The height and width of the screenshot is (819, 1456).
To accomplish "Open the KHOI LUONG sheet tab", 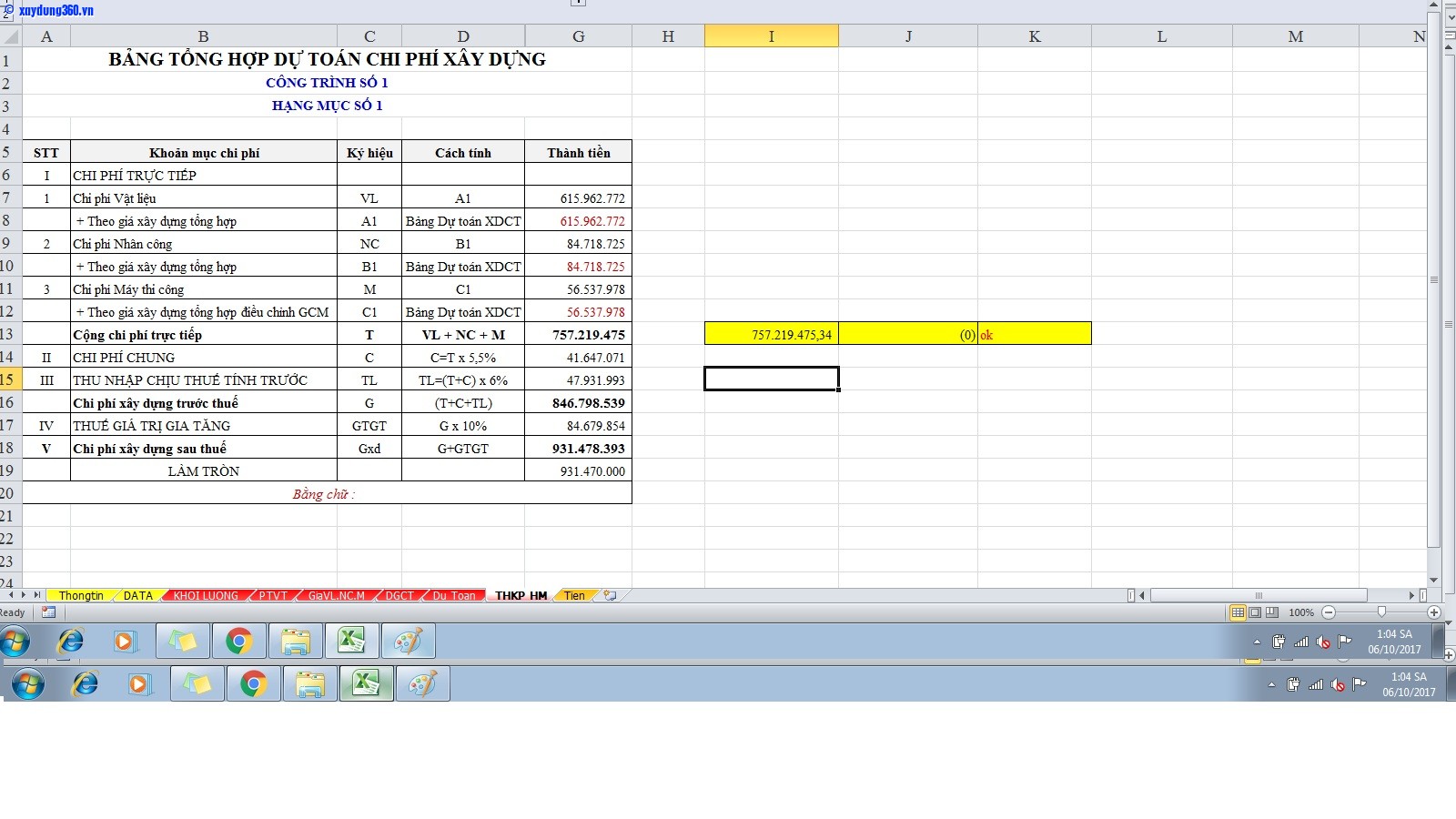I will pyautogui.click(x=206, y=595).
